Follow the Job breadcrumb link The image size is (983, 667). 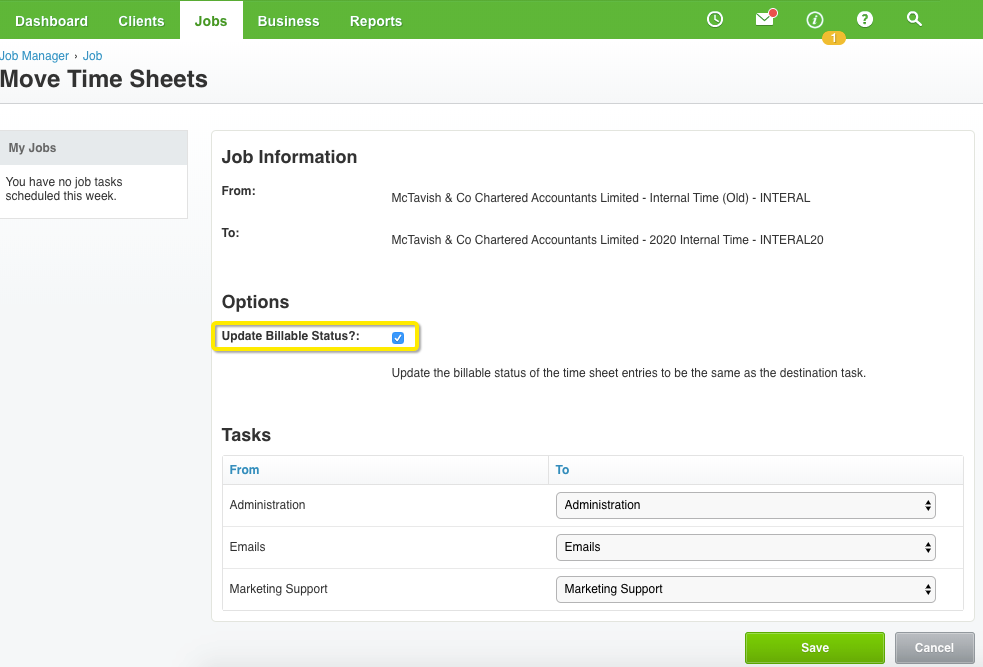pyautogui.click(x=92, y=56)
